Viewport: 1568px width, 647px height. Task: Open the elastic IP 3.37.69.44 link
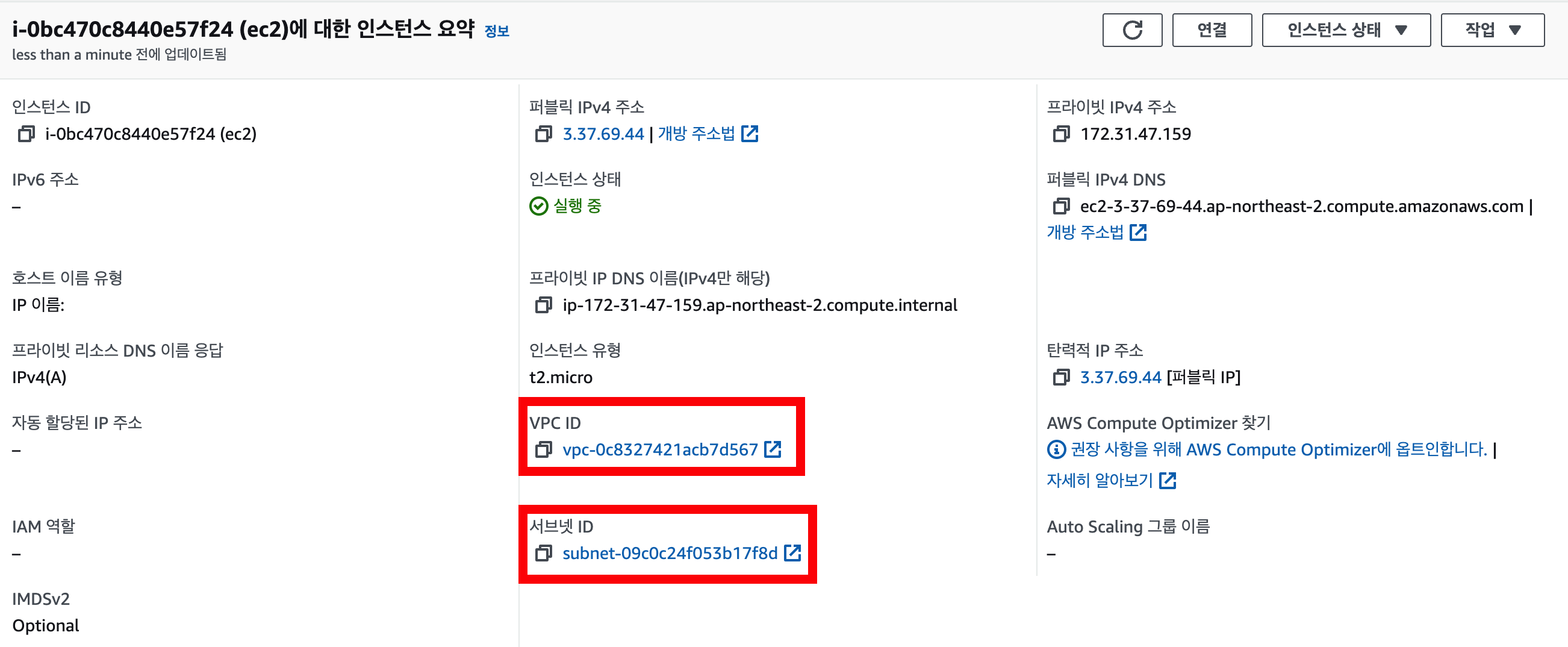pos(1121,378)
